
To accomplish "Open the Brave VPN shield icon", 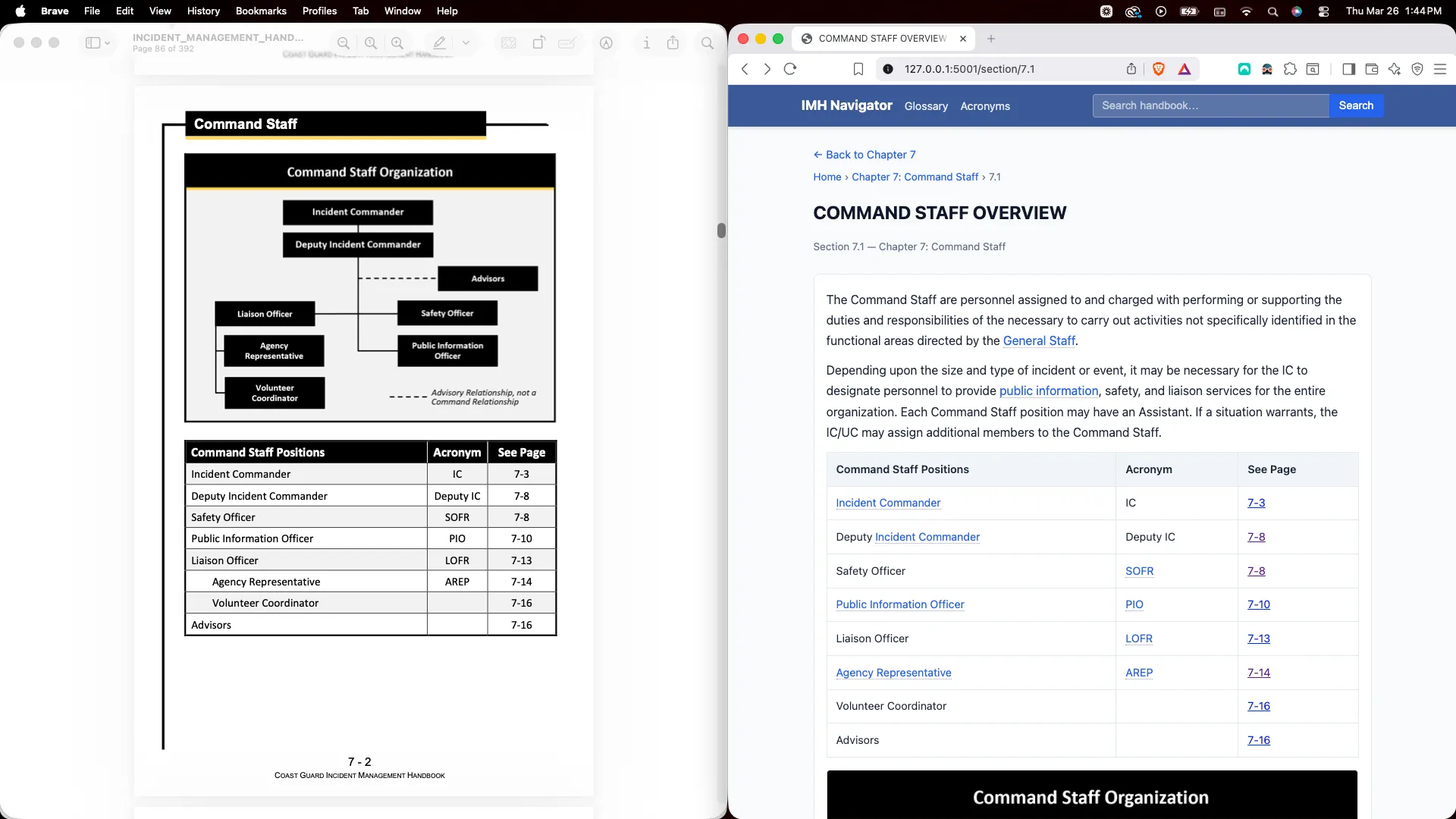I will pos(1417,69).
